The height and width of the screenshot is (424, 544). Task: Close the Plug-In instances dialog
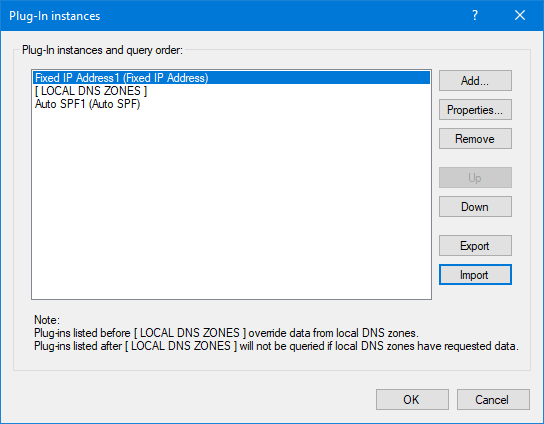tap(520, 15)
